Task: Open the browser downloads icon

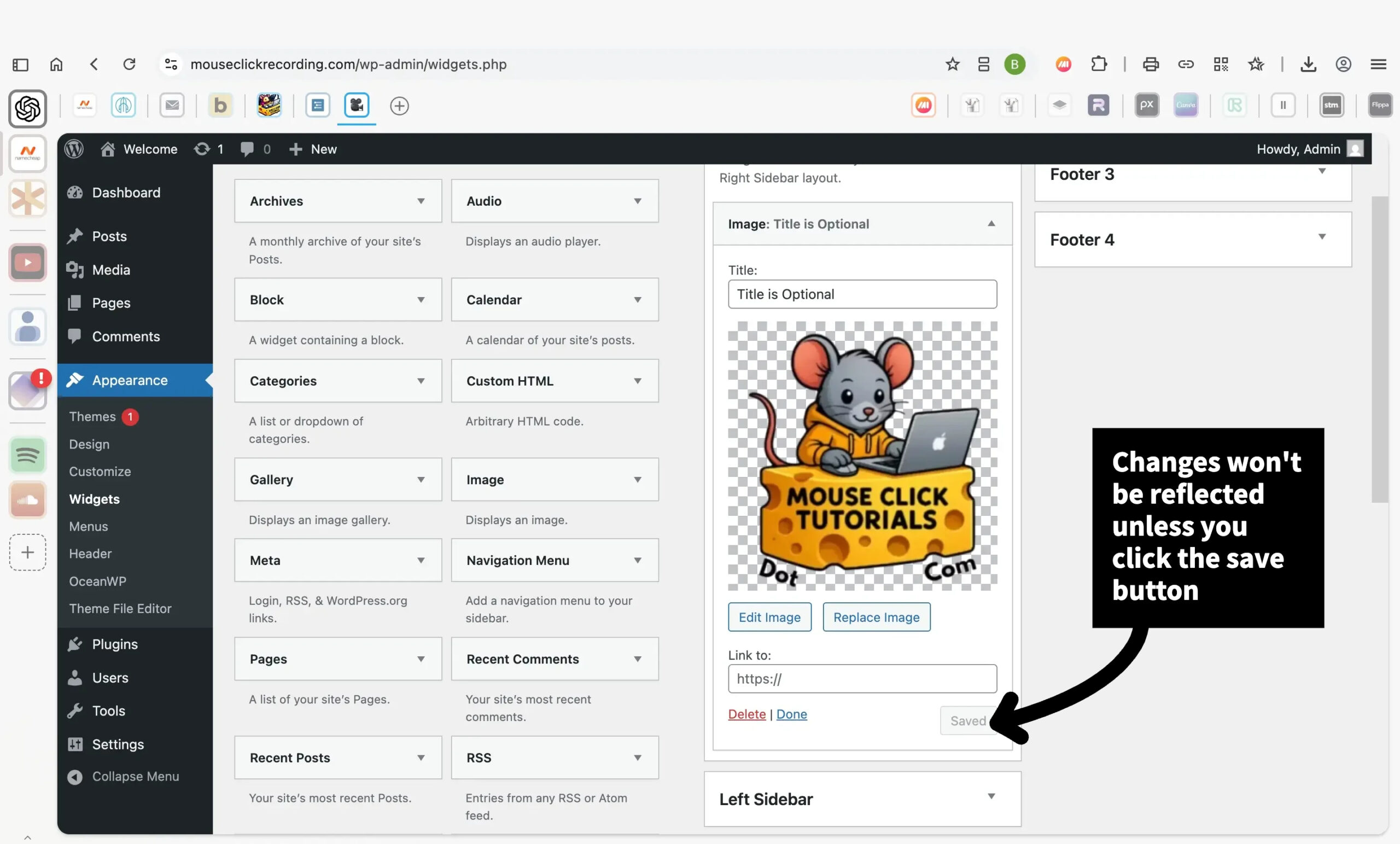Action: [x=1308, y=64]
